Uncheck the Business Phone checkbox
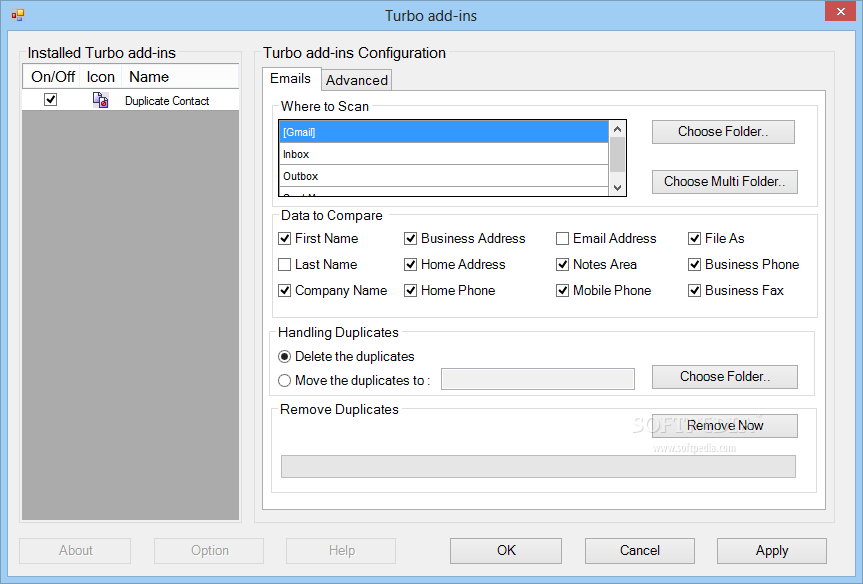Screen dimensions: 863x584 pyautogui.click(x=695, y=265)
